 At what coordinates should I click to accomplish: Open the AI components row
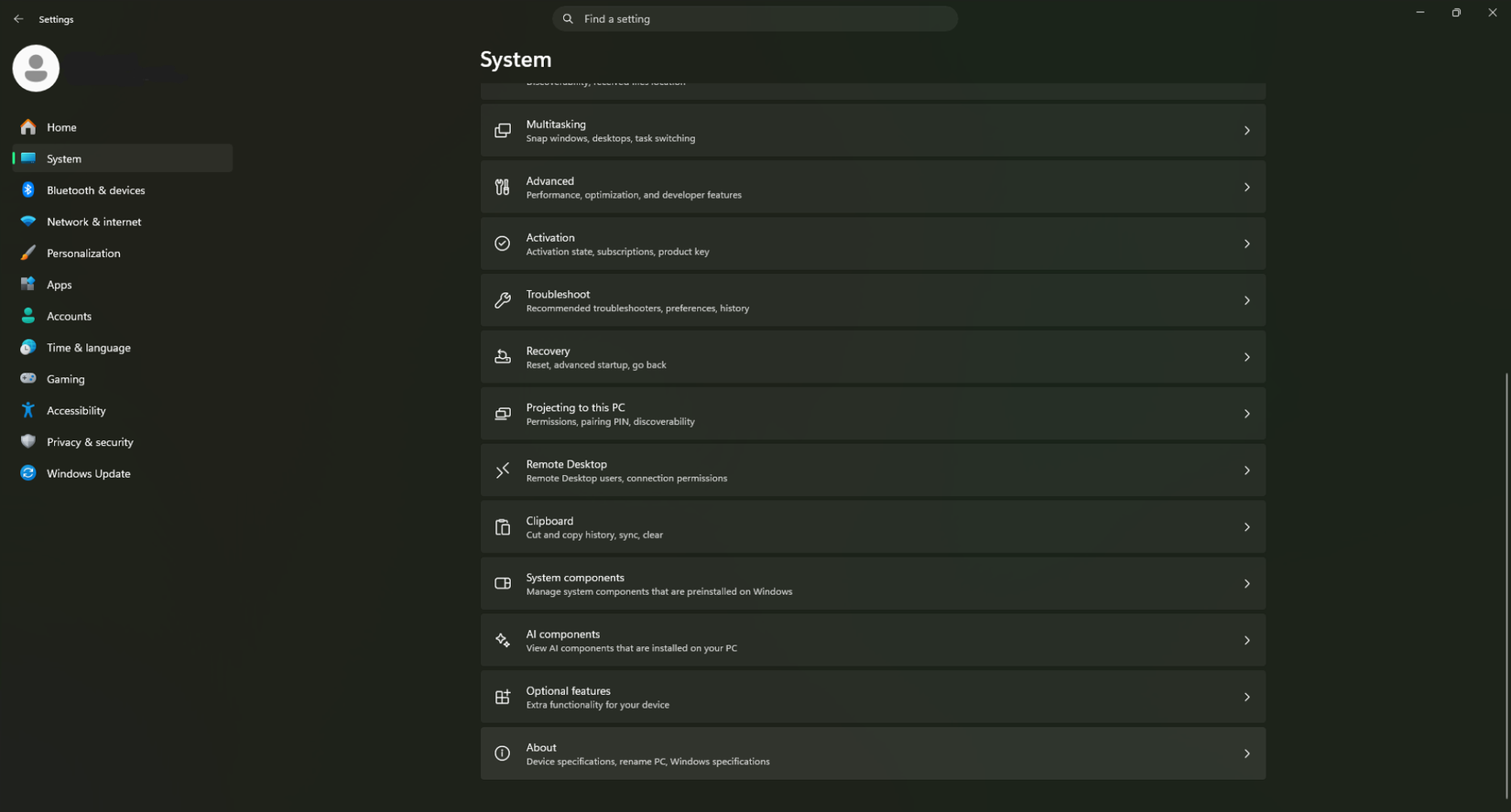(873, 641)
